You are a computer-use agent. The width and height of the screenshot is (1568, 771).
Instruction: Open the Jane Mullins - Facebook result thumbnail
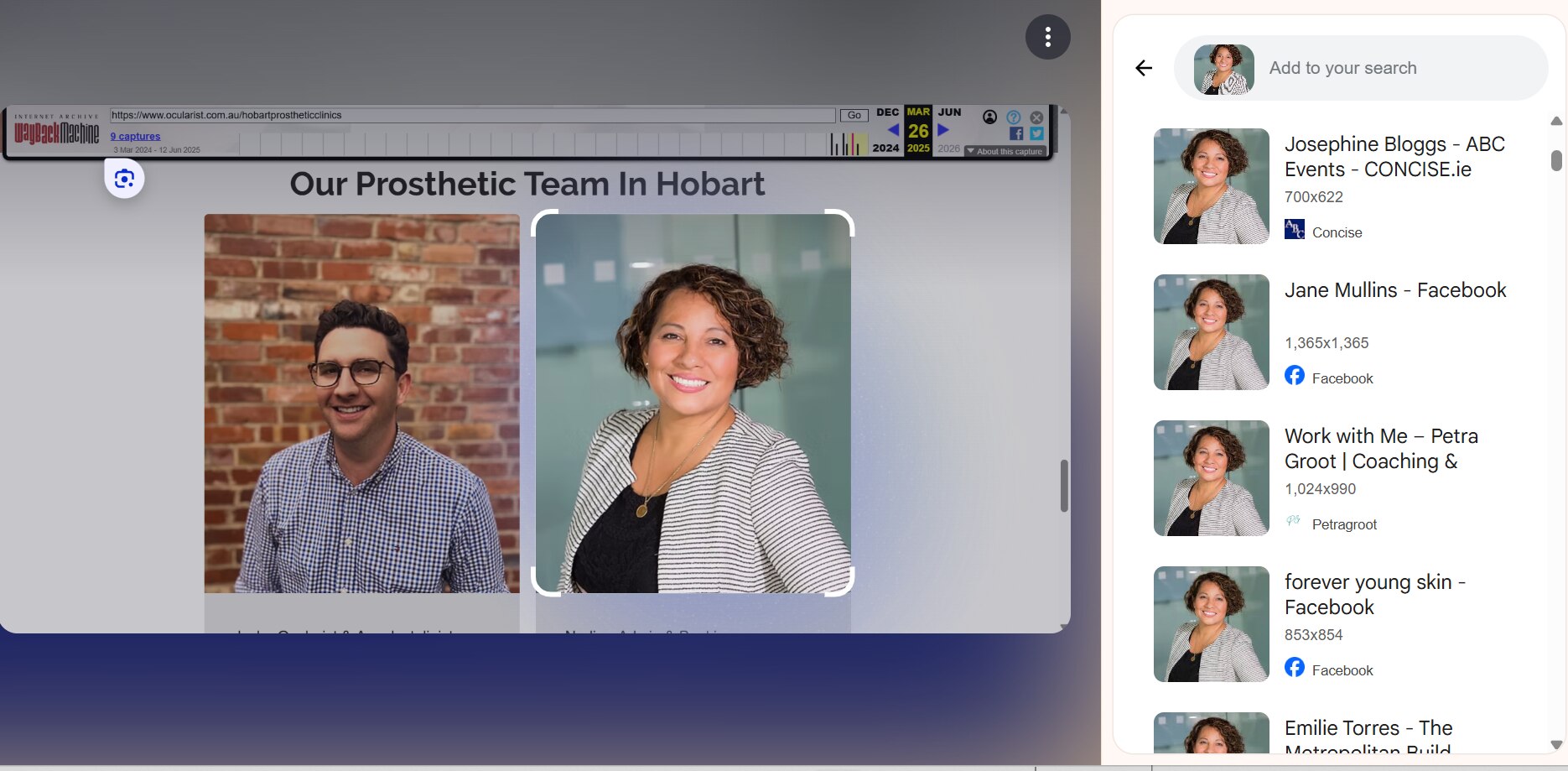pos(1211,332)
